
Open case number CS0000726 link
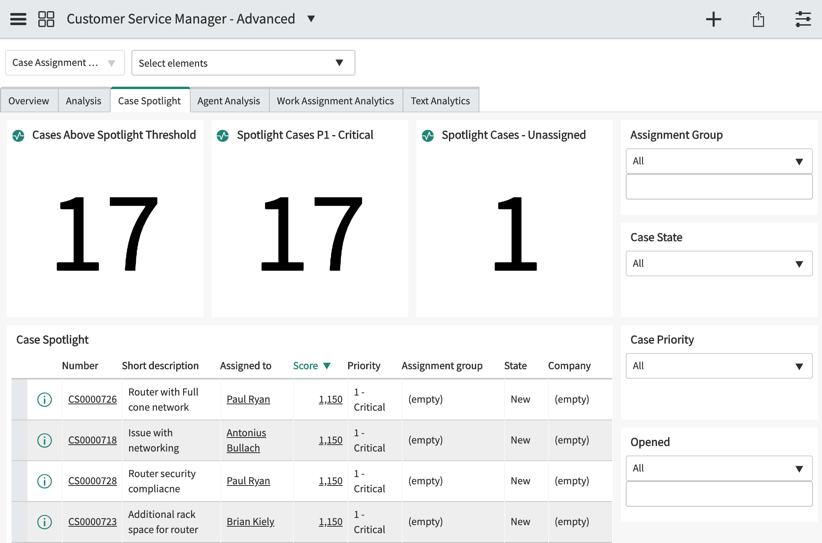92,399
